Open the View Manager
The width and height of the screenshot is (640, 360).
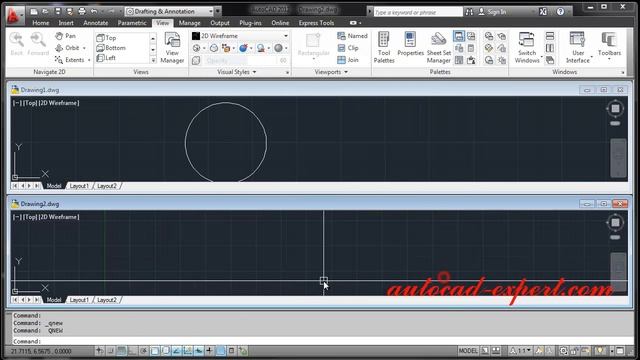pos(172,48)
